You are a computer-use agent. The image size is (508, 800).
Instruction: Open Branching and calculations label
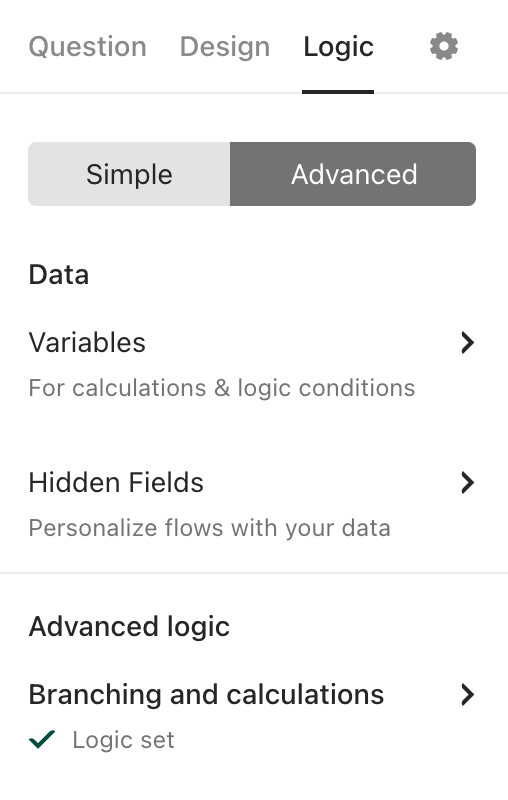click(x=206, y=694)
